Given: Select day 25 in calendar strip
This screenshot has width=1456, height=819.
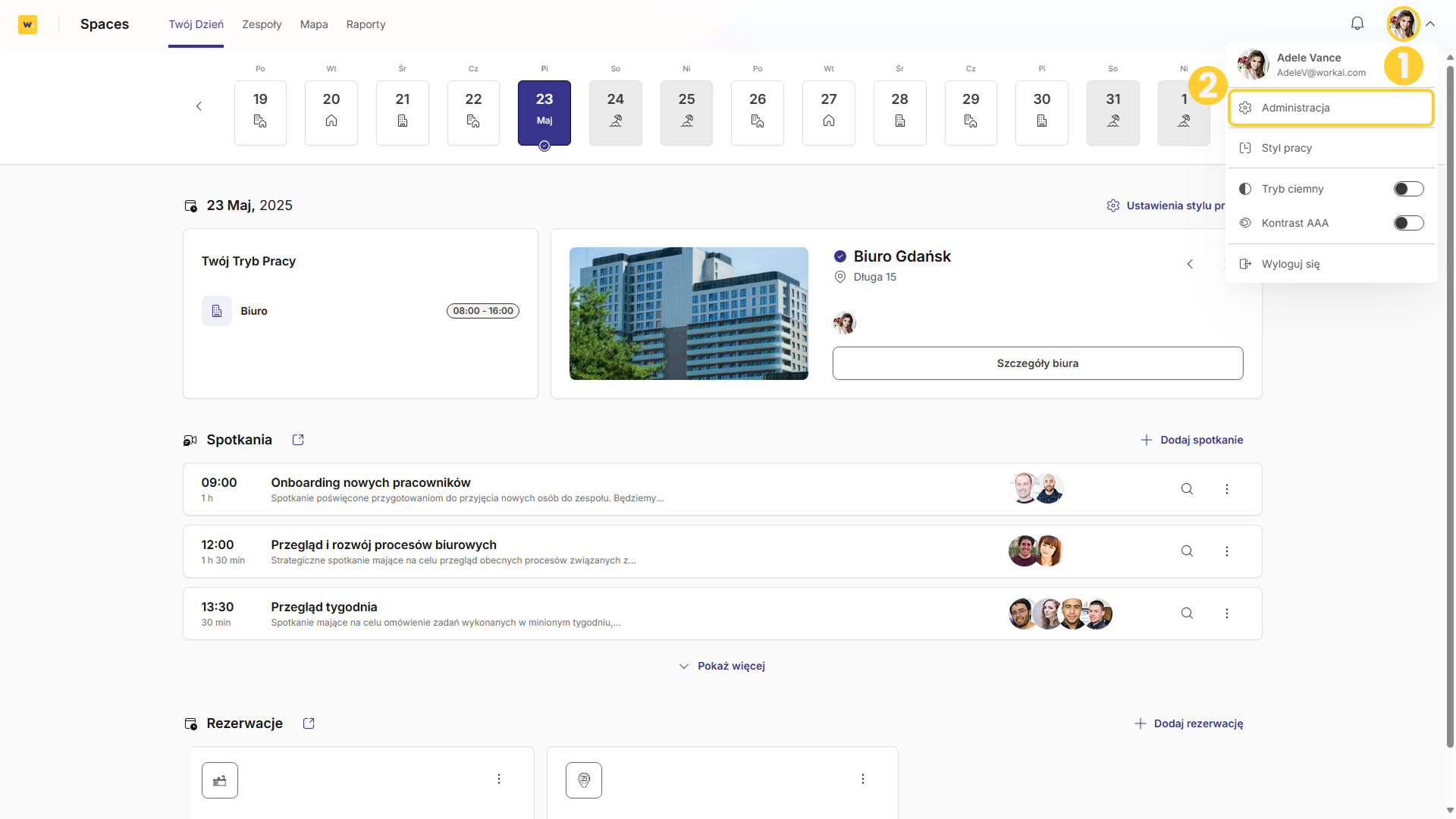Looking at the screenshot, I should (686, 112).
